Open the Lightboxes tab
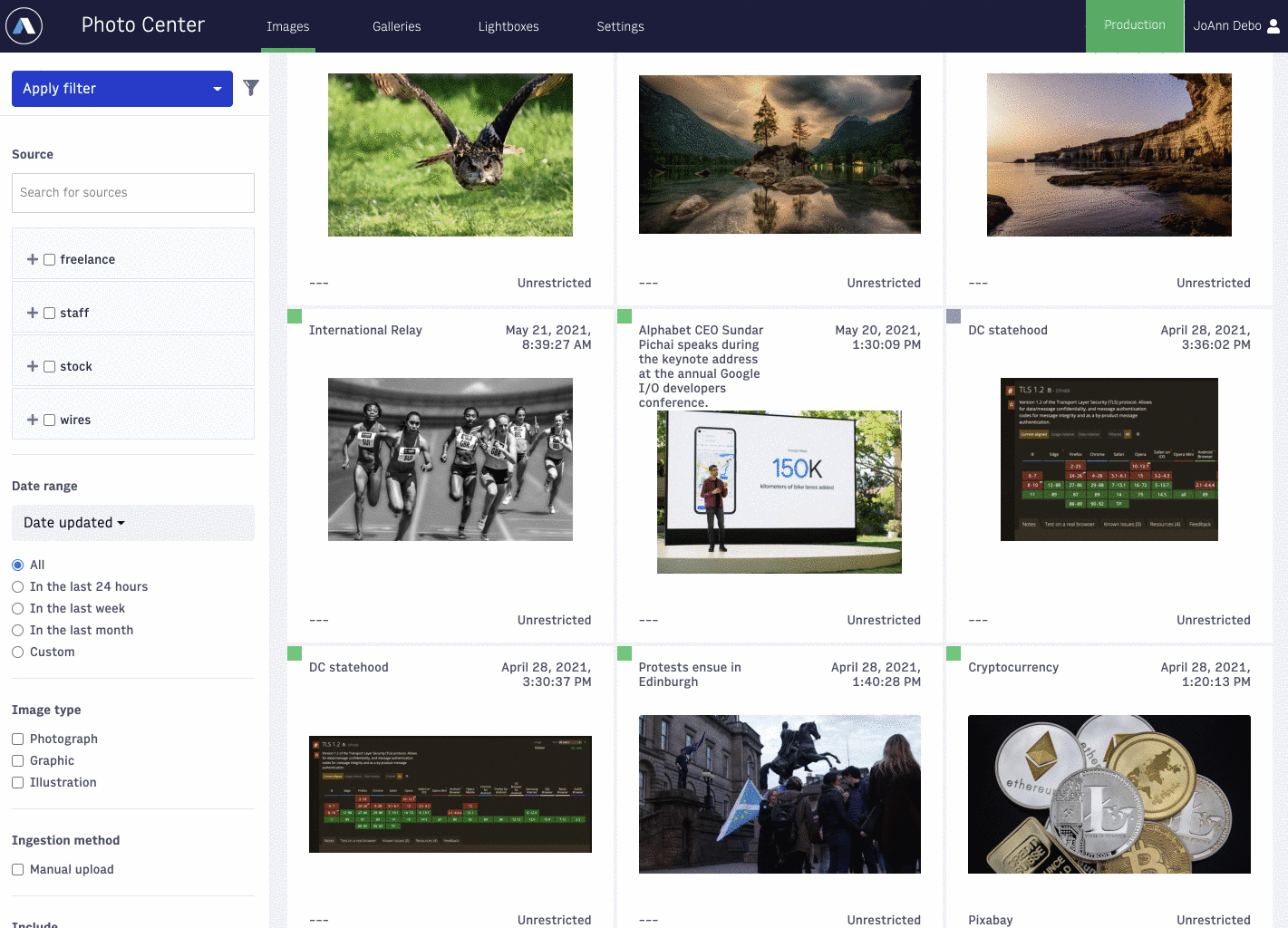The width and height of the screenshot is (1288, 928). coord(508,26)
